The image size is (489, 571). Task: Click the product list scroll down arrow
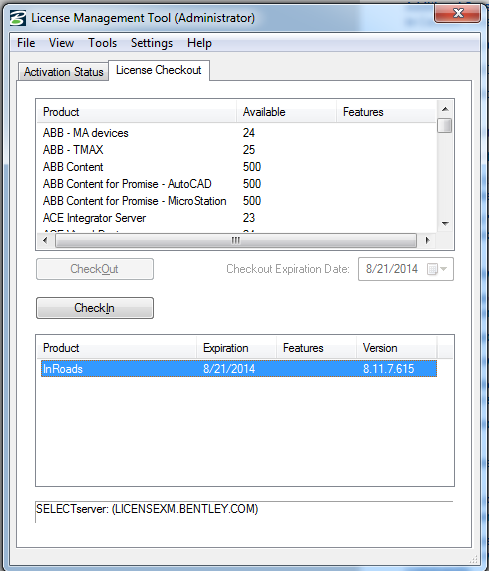[x=445, y=224]
